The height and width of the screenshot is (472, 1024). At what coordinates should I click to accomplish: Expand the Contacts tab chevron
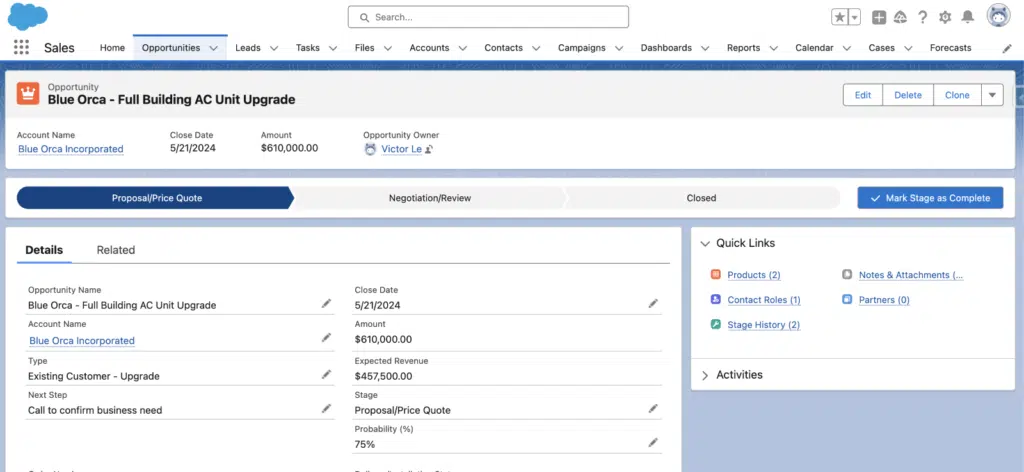[536, 48]
